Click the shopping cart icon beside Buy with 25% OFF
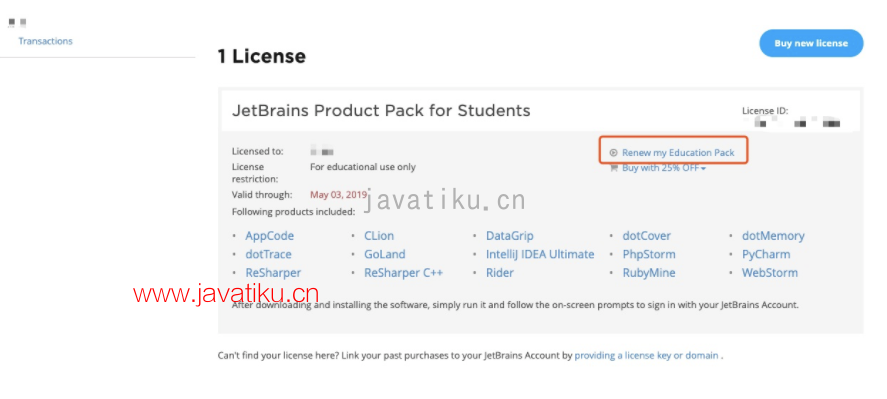Screen dimensions: 887x399 (614, 168)
